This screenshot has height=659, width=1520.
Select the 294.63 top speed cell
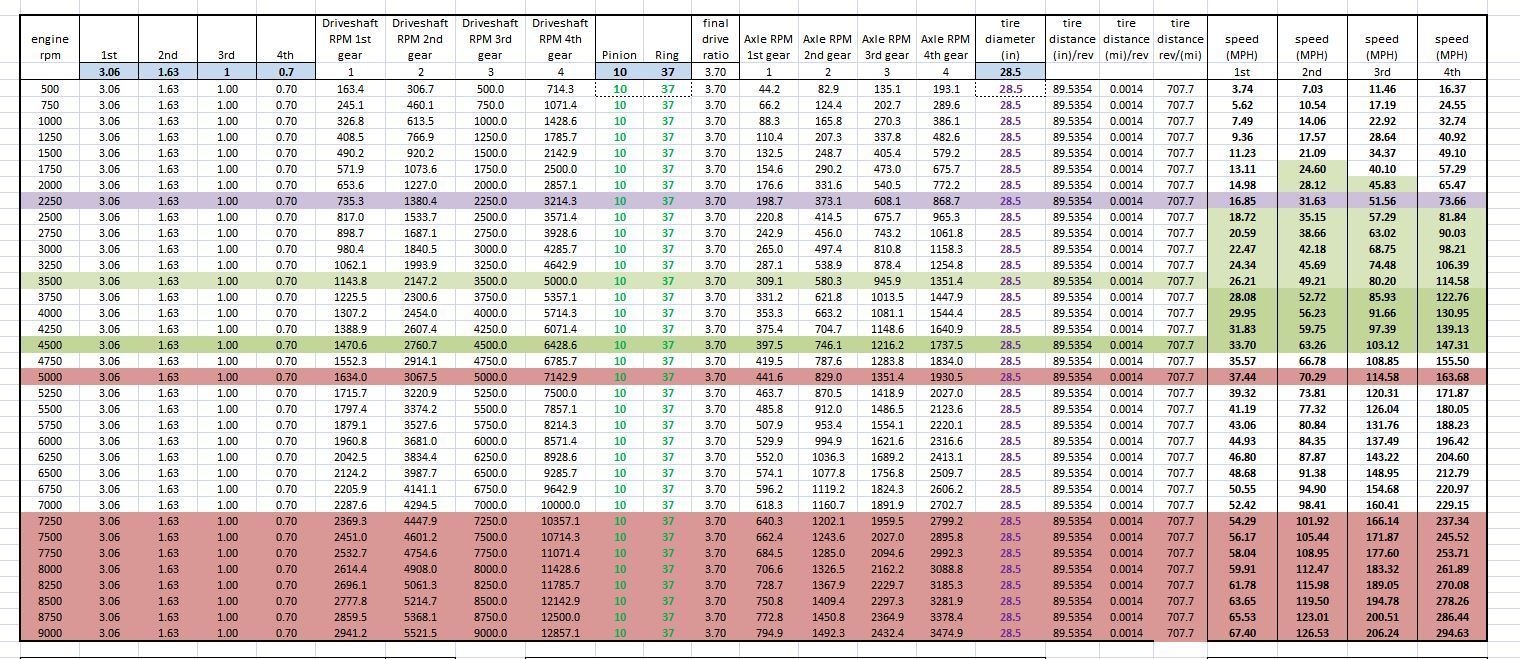tap(1452, 633)
